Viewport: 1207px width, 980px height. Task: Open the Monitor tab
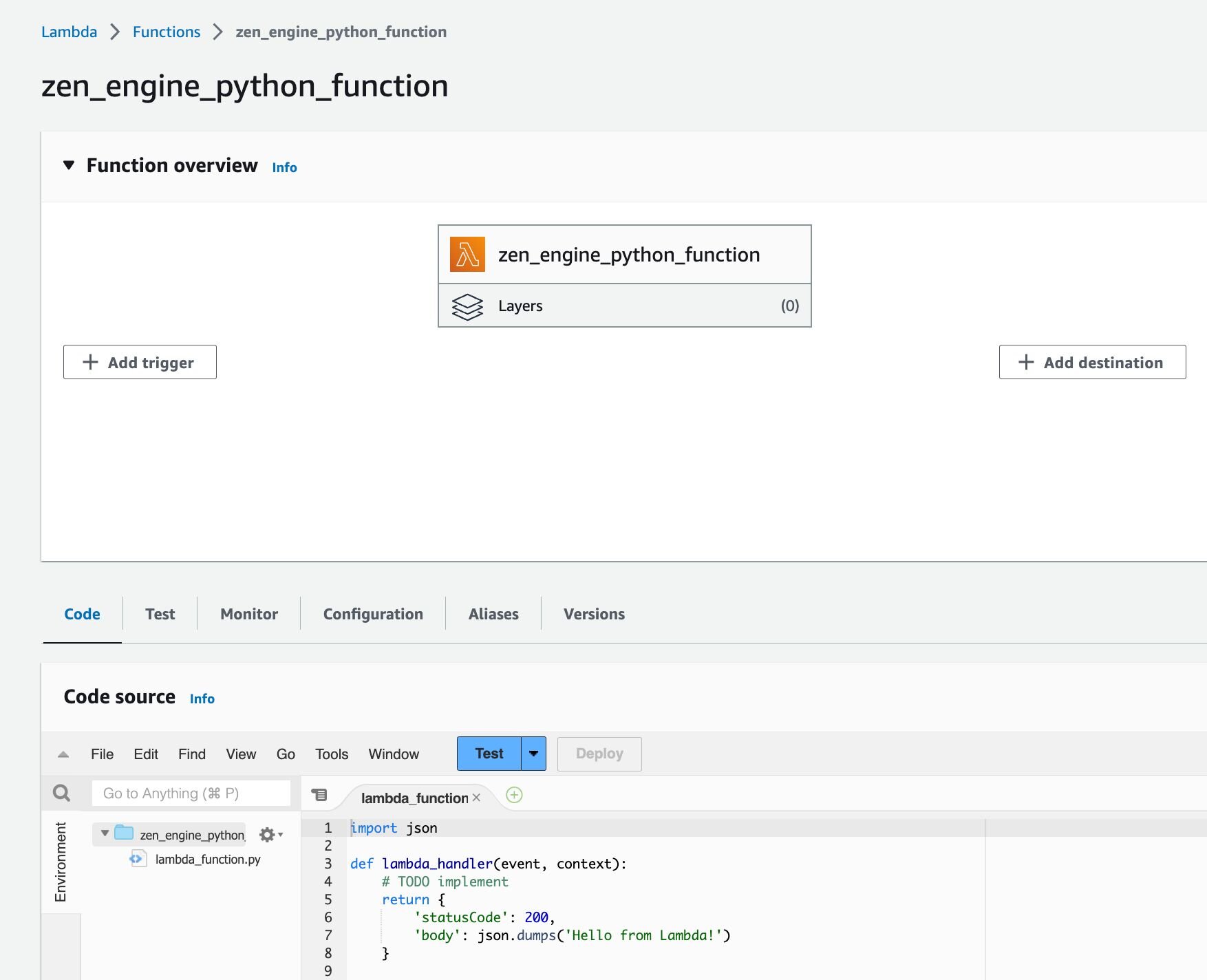(x=249, y=614)
